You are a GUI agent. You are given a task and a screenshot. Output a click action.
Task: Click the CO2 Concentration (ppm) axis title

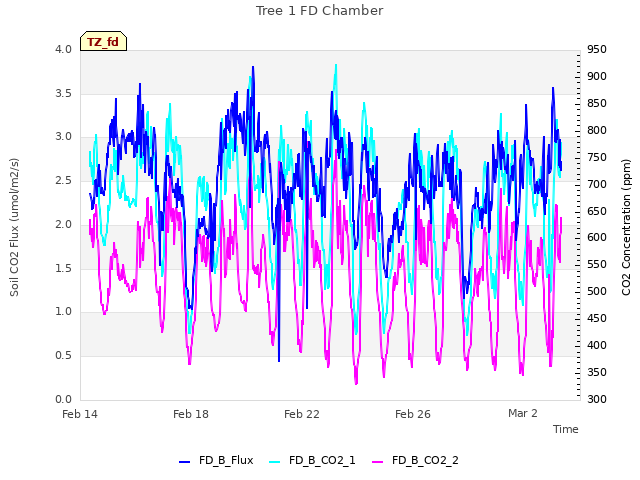point(626,227)
